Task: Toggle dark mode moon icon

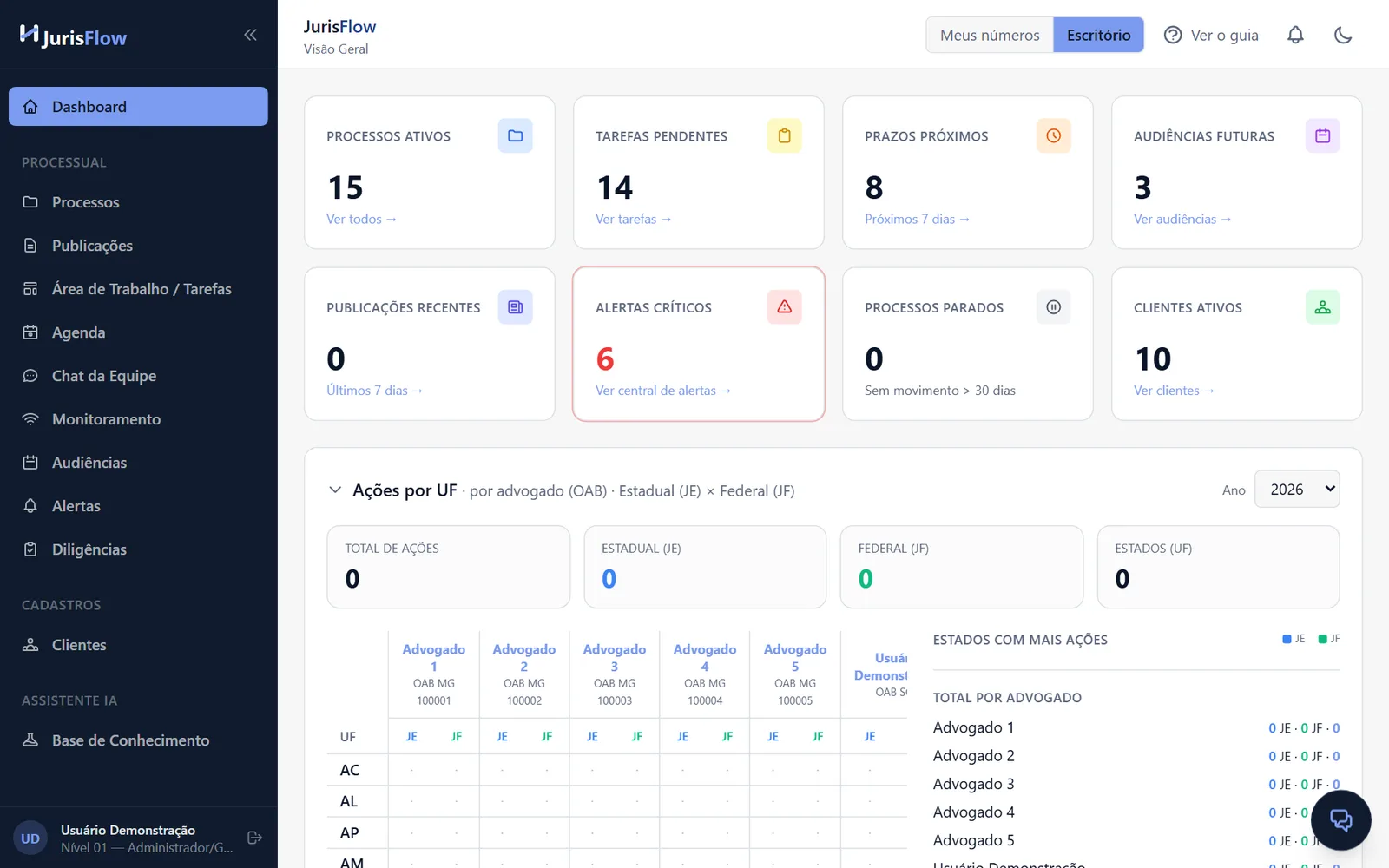Action: 1343,35
